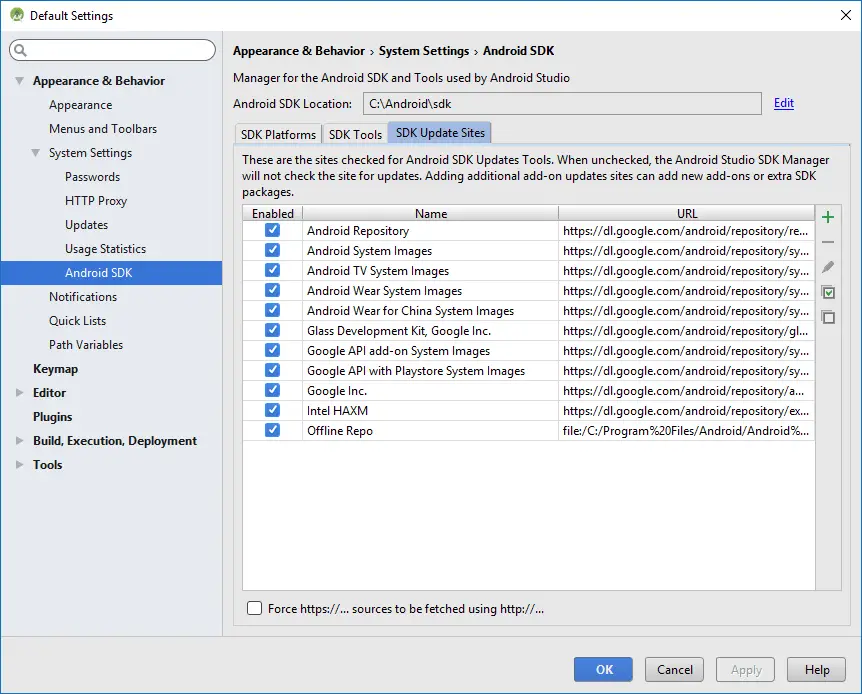Click the select all checkmark icon
The image size is (862, 694).
[828, 292]
